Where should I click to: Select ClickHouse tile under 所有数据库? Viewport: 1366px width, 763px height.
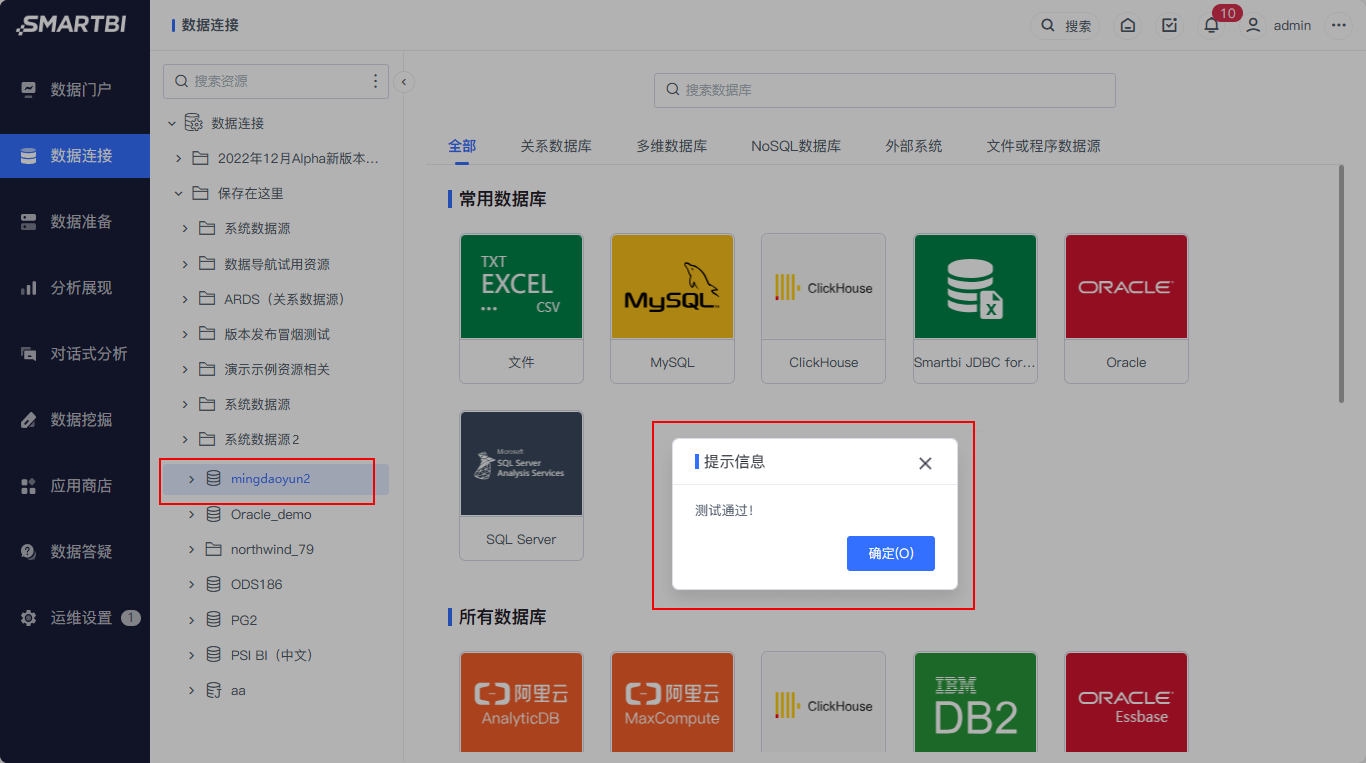[x=823, y=702]
